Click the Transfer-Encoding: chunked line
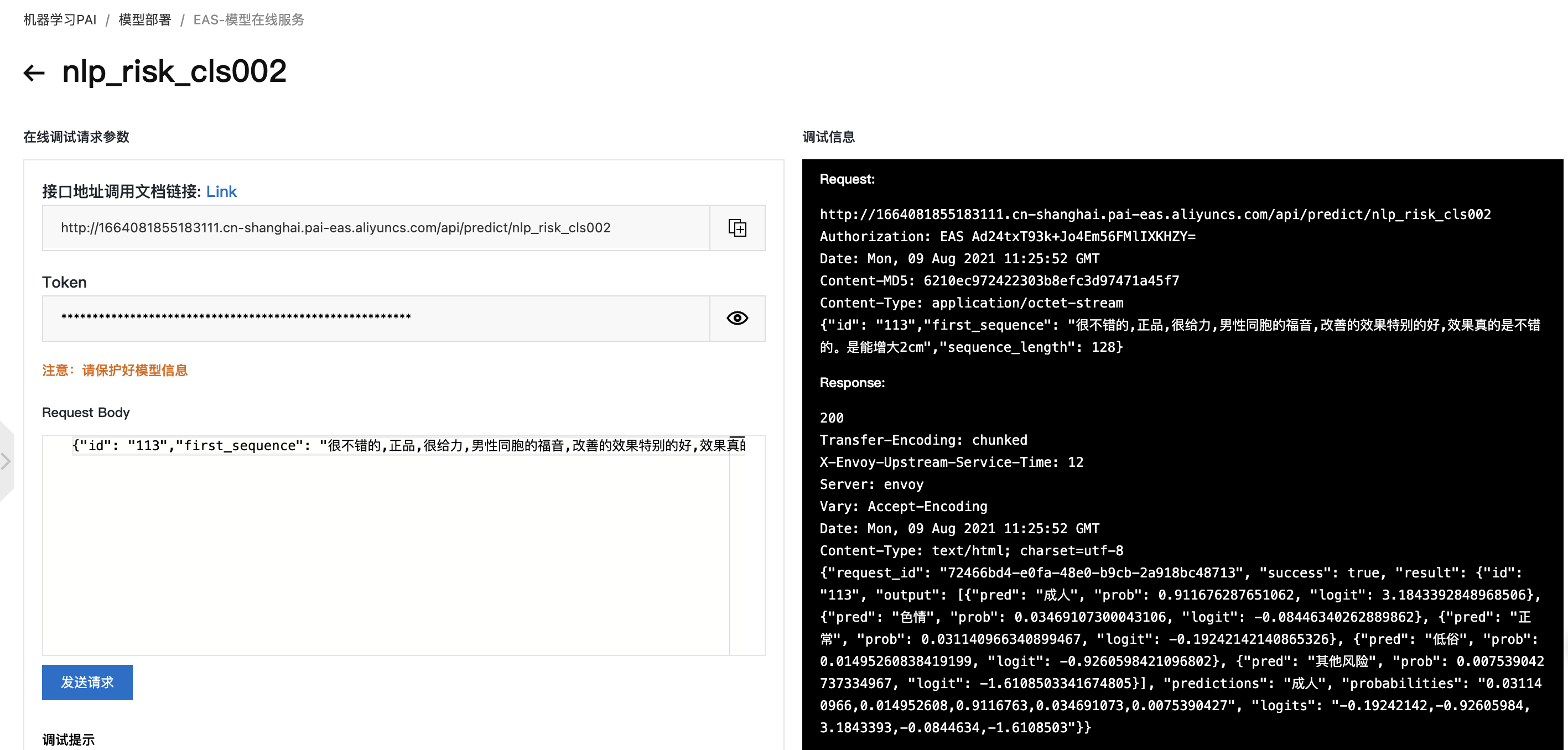The image size is (1568, 750). 923,440
